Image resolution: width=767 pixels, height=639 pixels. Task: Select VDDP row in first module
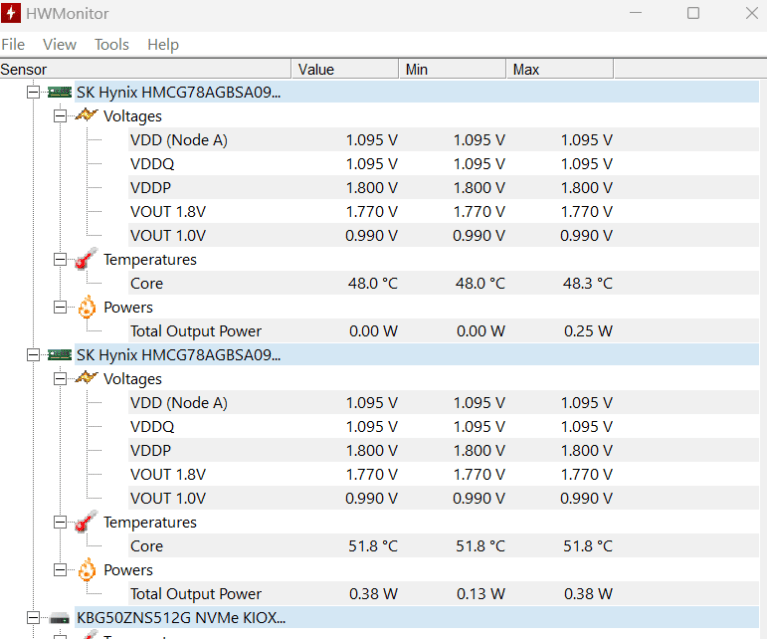coord(443,188)
